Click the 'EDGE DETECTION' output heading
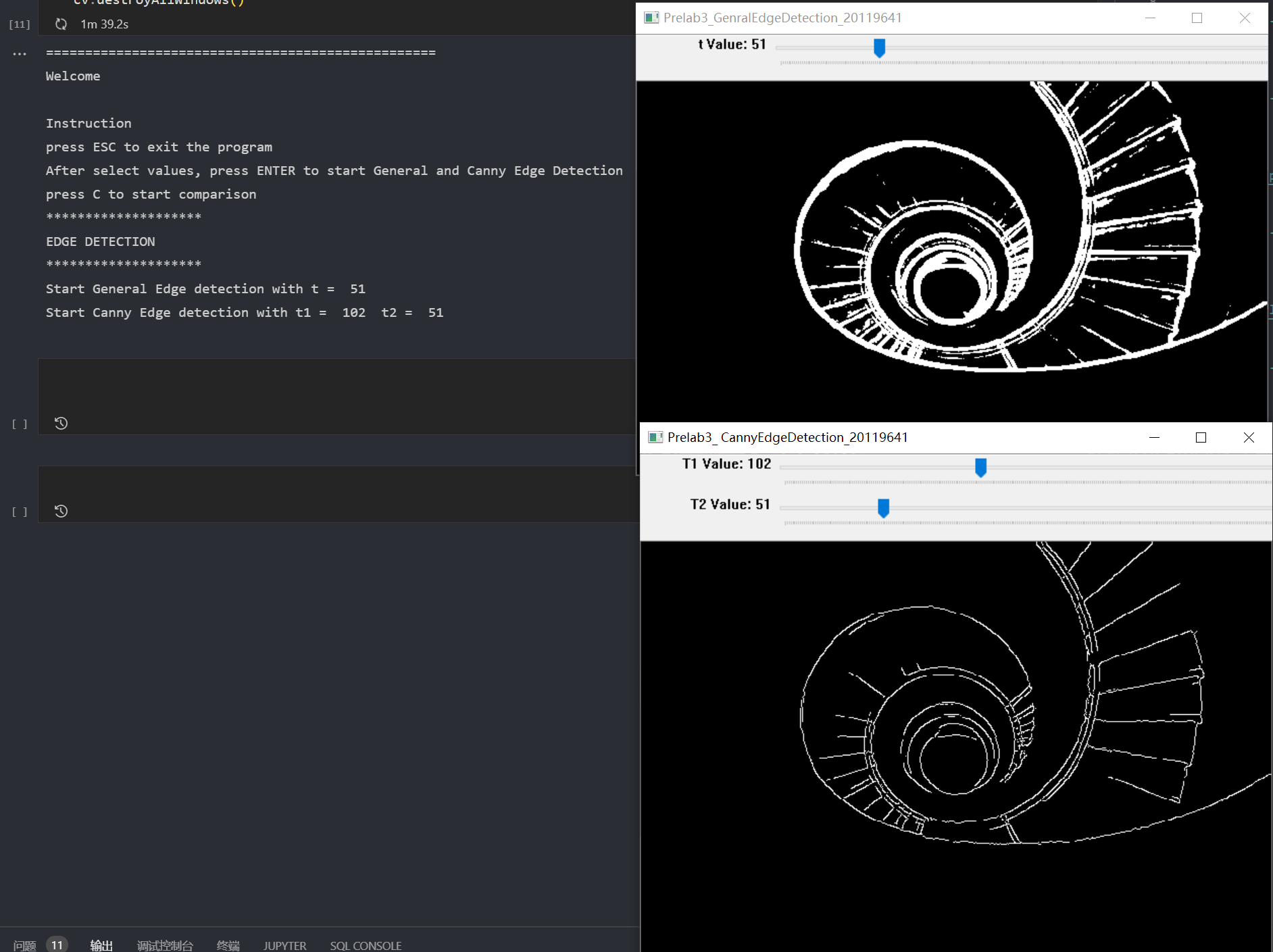Screen dimensions: 1273x952 pyautogui.click(x=101, y=242)
